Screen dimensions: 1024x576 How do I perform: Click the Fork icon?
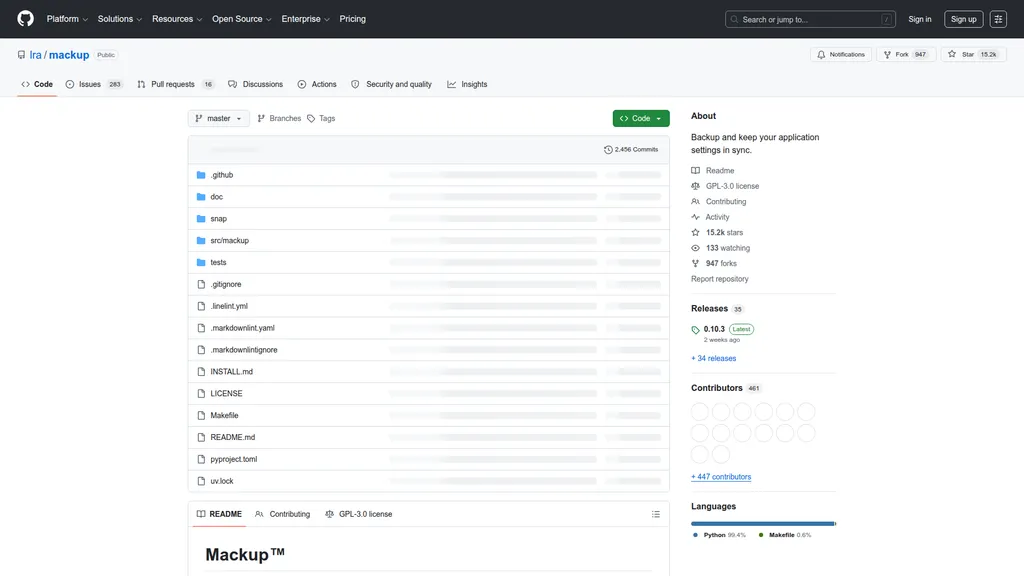click(888, 55)
